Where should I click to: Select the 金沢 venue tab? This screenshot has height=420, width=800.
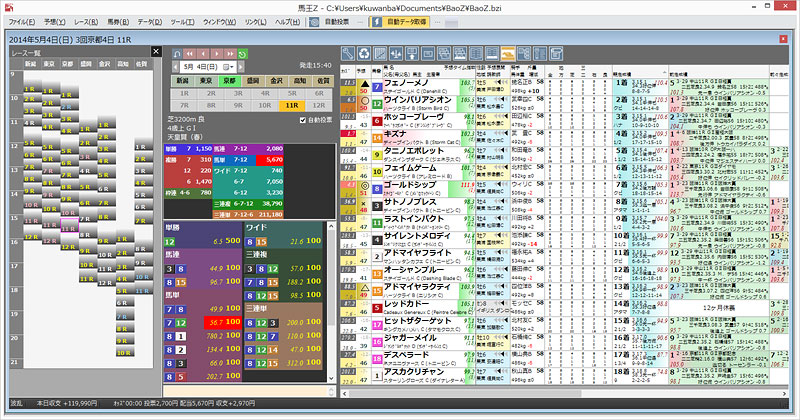277,81
